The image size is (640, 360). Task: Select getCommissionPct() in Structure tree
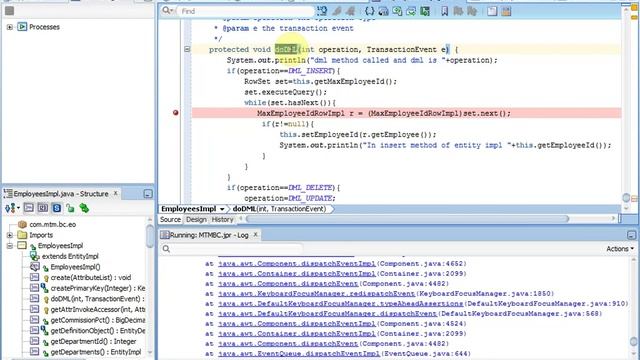click(x=98, y=320)
